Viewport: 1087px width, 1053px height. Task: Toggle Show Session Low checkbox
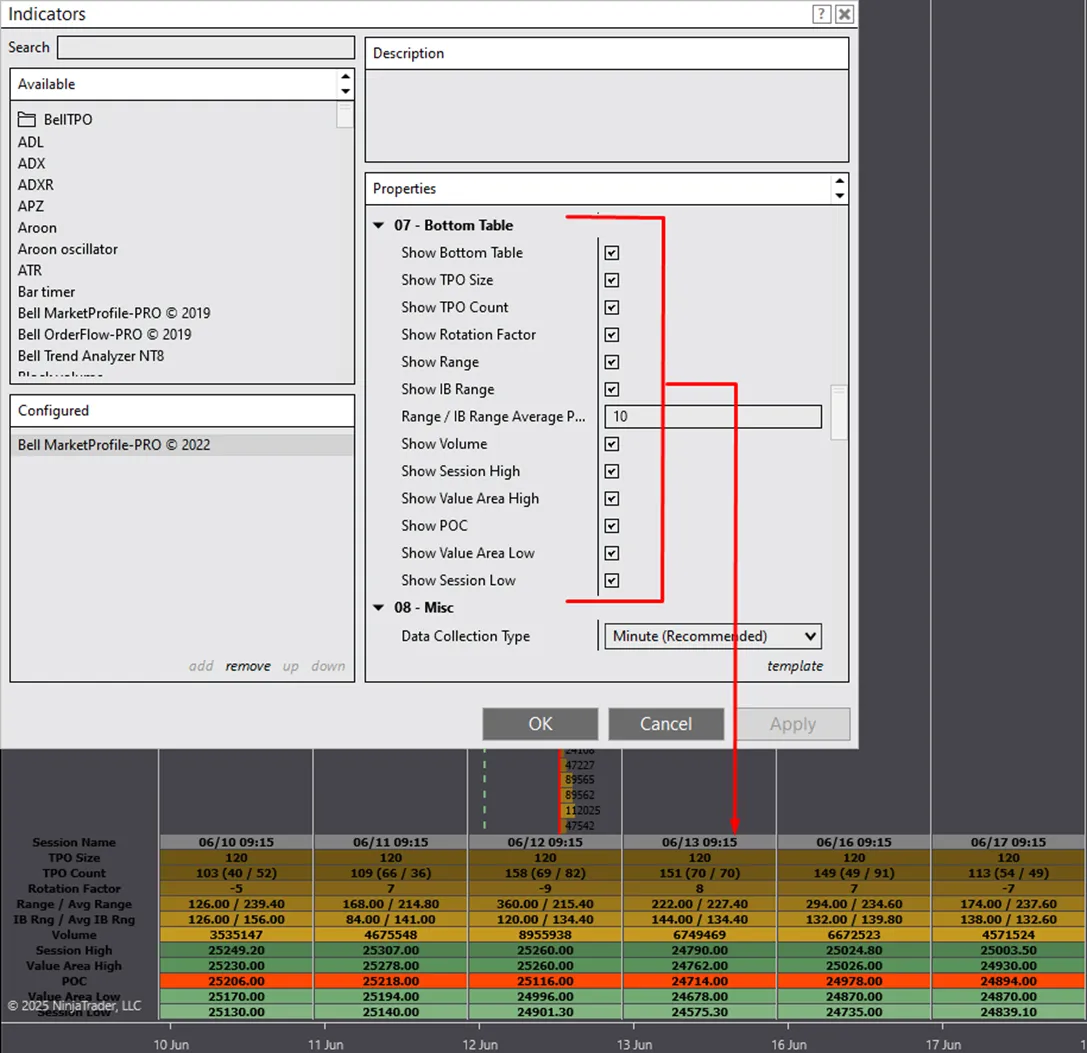(x=612, y=581)
